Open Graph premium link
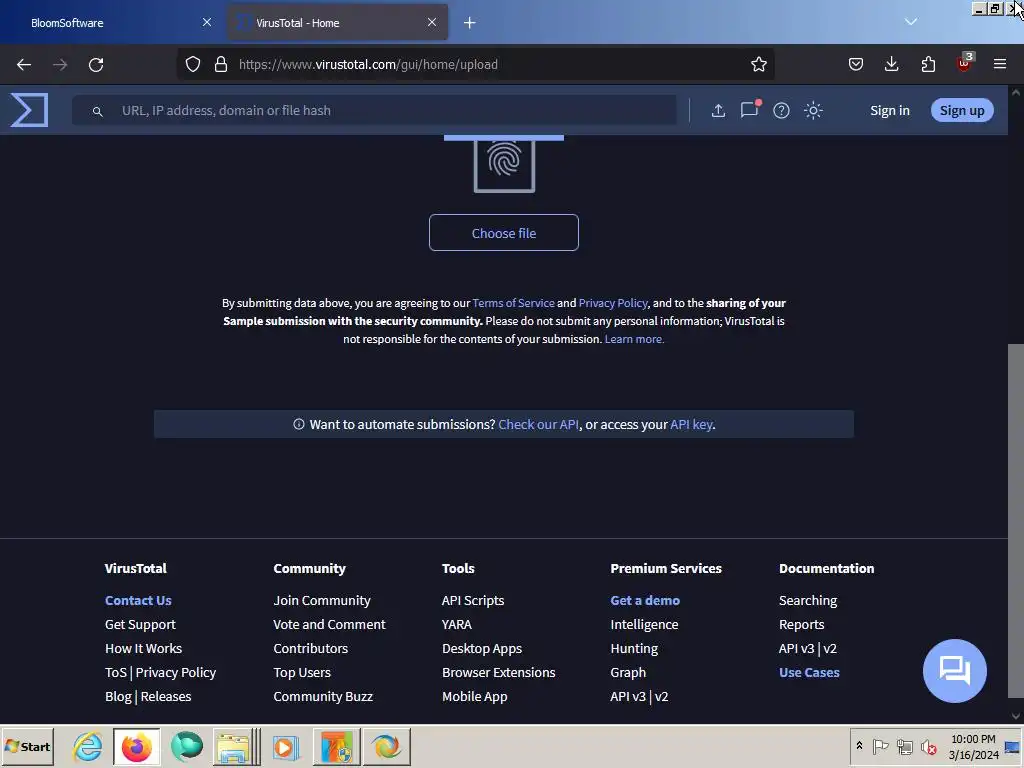This screenshot has width=1024, height=768. (628, 672)
